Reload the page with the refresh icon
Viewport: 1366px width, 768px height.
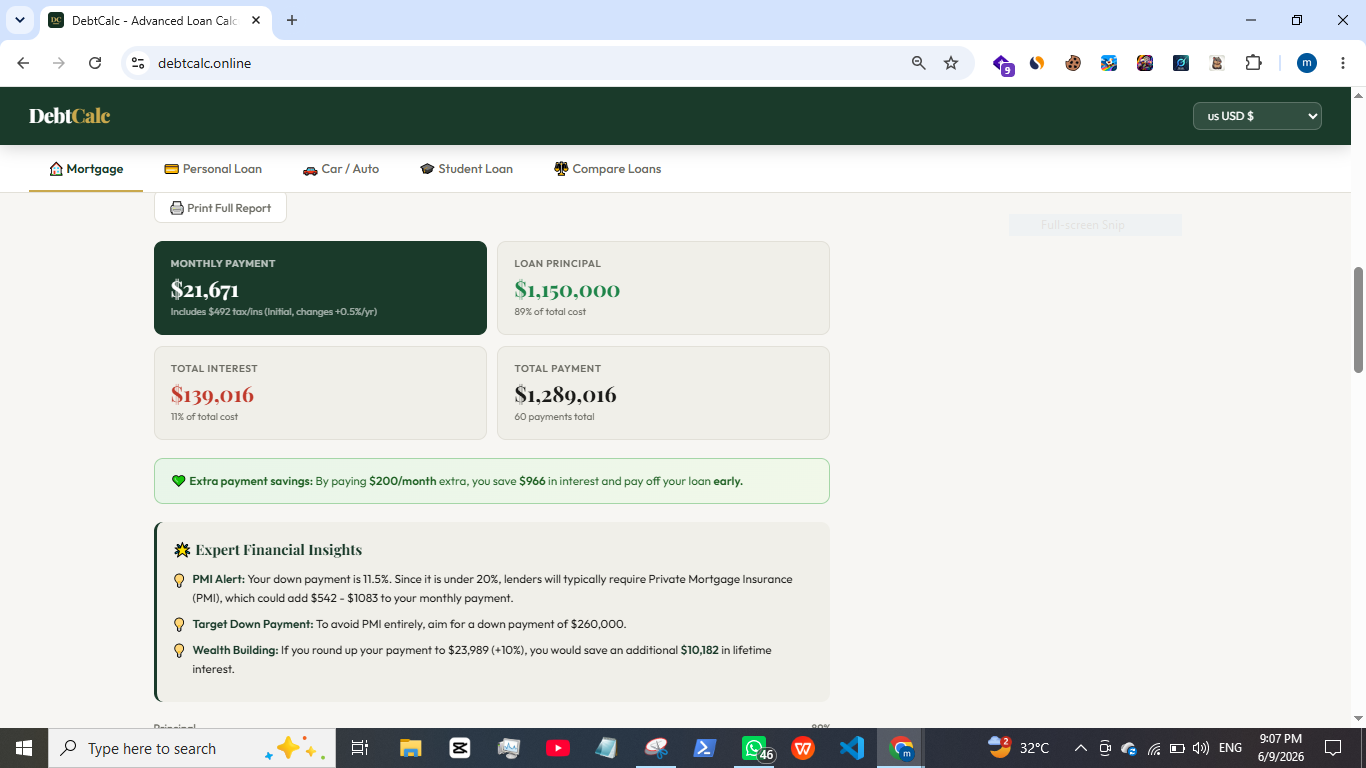click(x=95, y=63)
